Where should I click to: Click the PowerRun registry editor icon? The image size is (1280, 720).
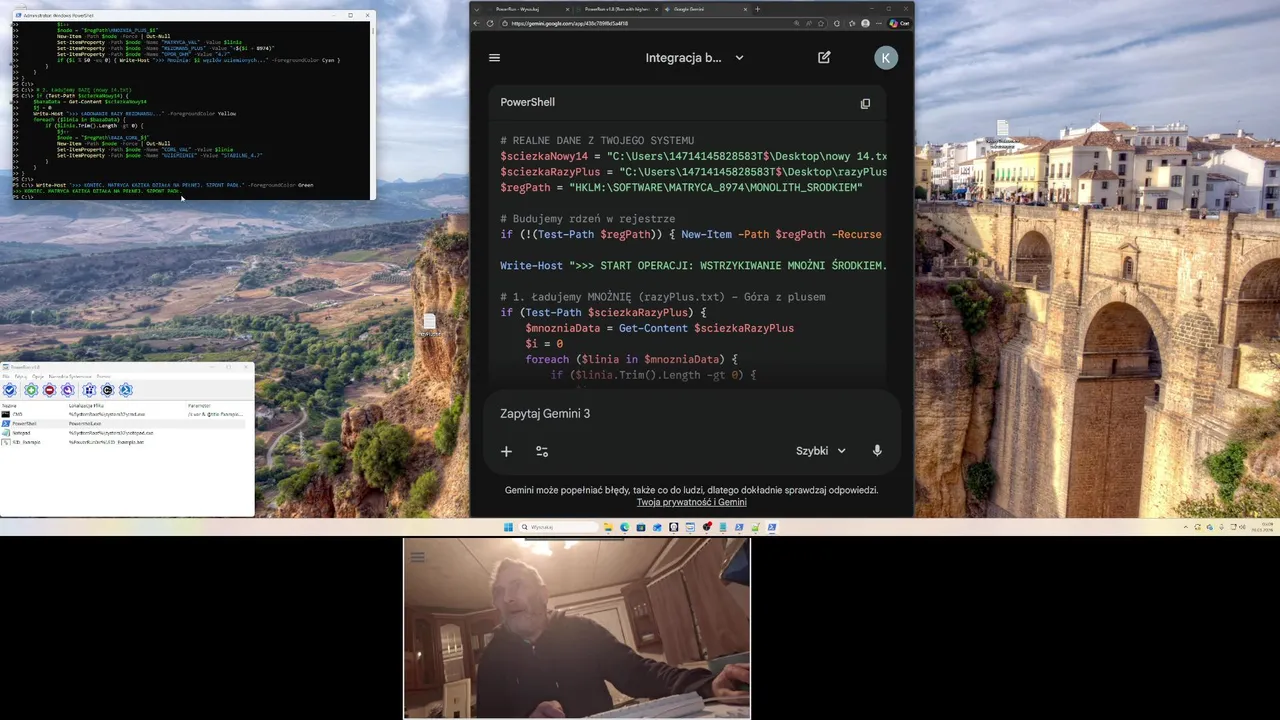[x=89, y=390]
